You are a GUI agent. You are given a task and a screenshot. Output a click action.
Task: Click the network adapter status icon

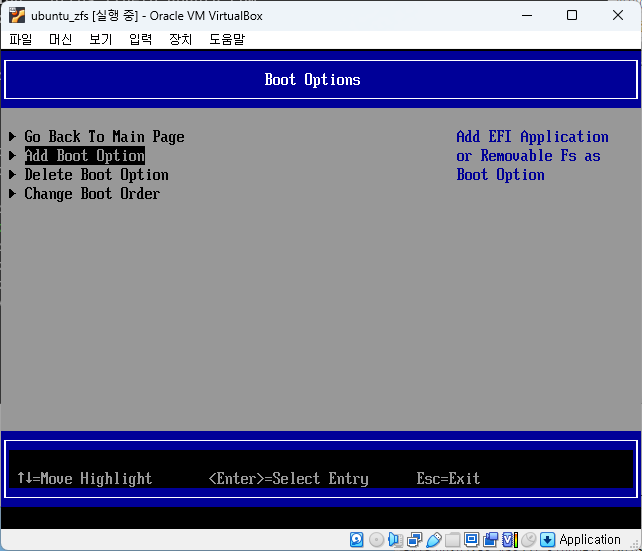[x=414, y=540]
